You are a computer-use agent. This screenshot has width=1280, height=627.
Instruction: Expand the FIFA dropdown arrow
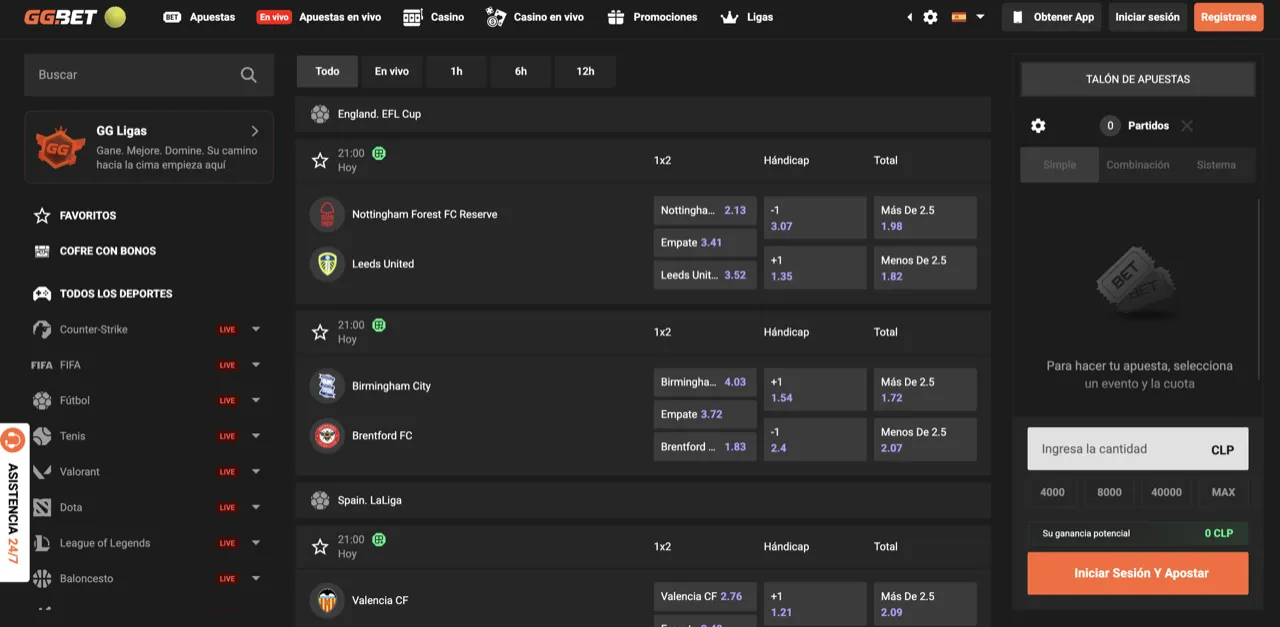point(256,365)
